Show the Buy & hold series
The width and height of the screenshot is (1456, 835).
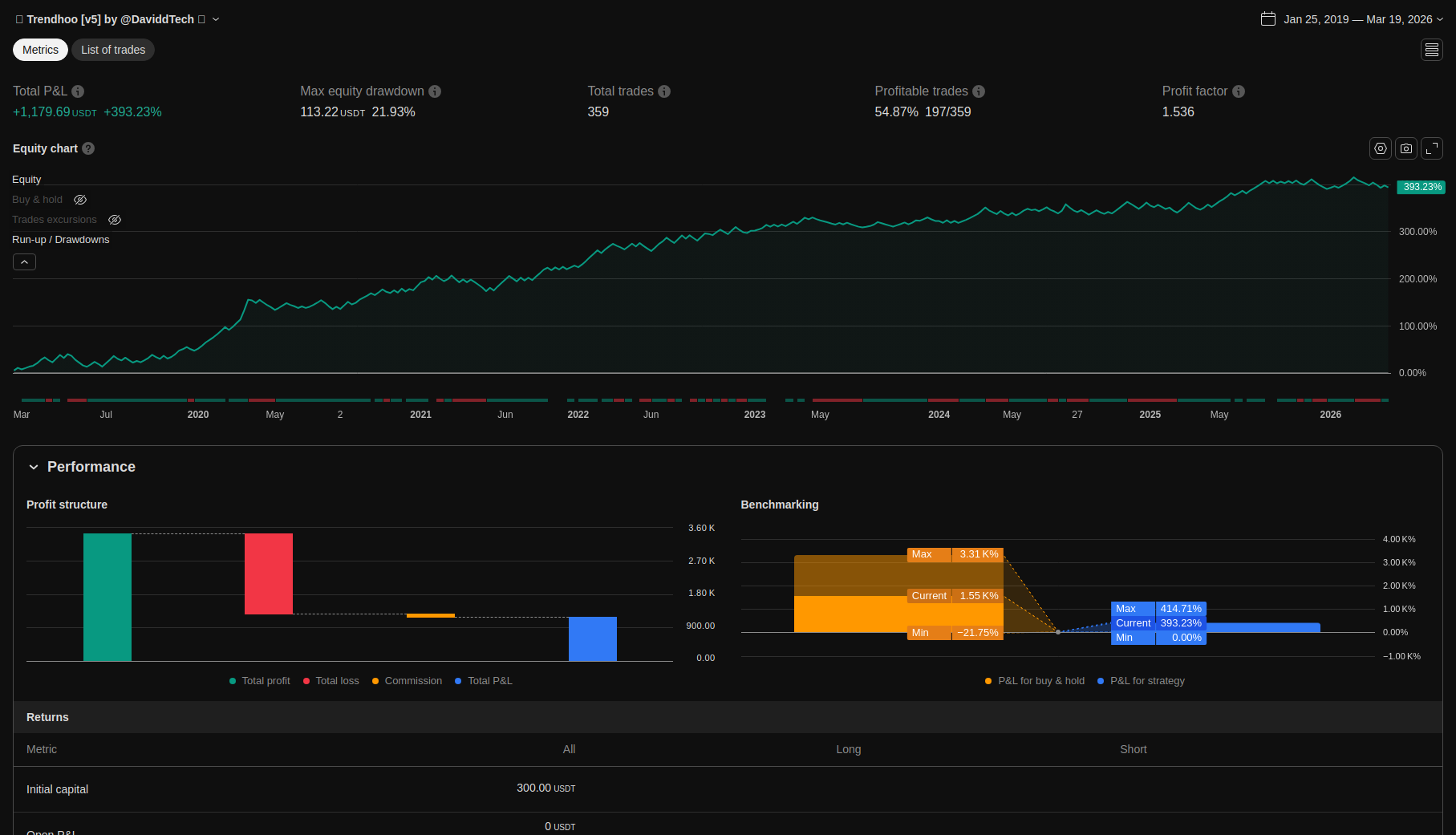click(80, 200)
